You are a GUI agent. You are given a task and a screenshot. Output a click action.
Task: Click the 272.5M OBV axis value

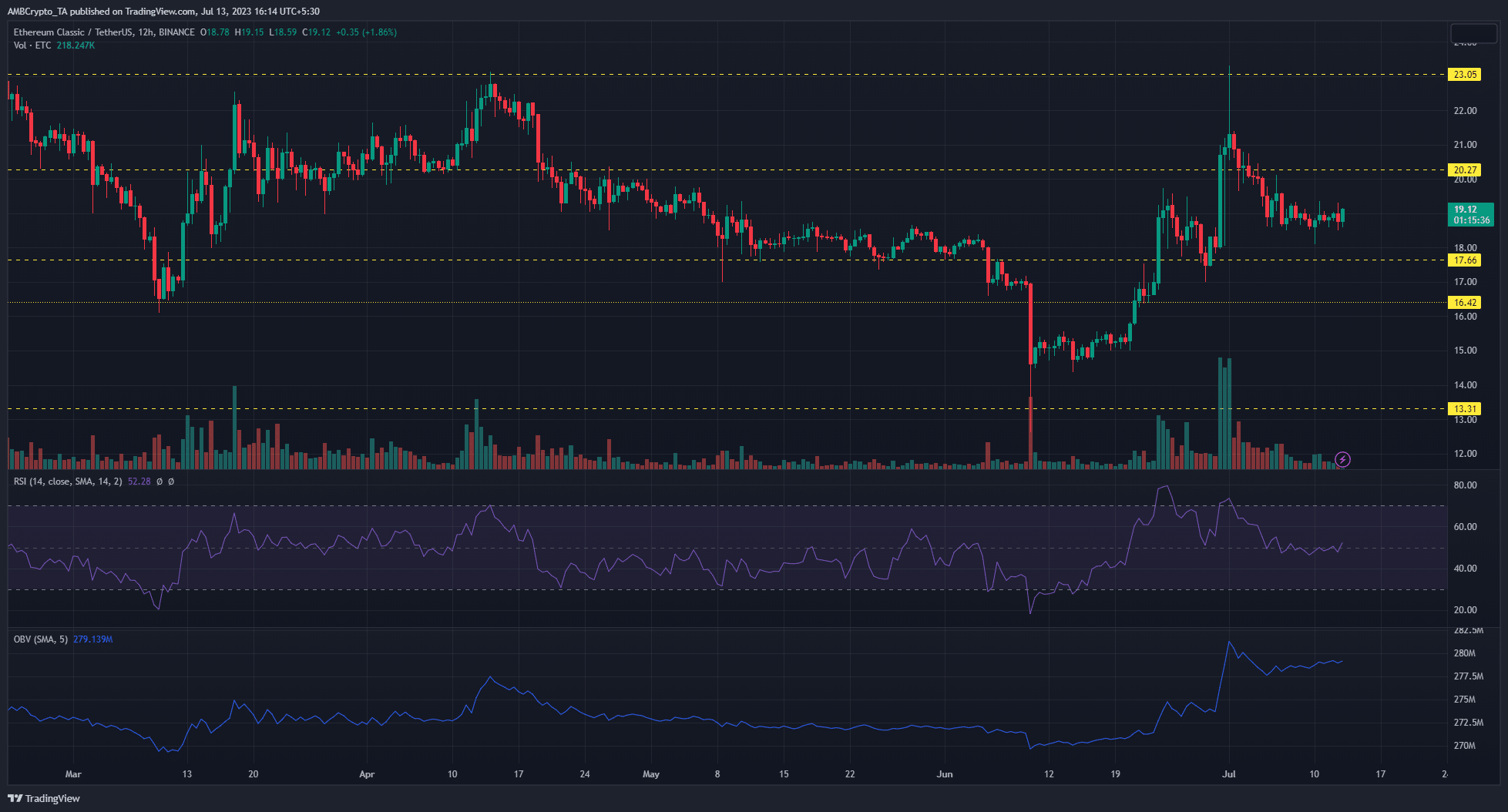(x=1468, y=723)
